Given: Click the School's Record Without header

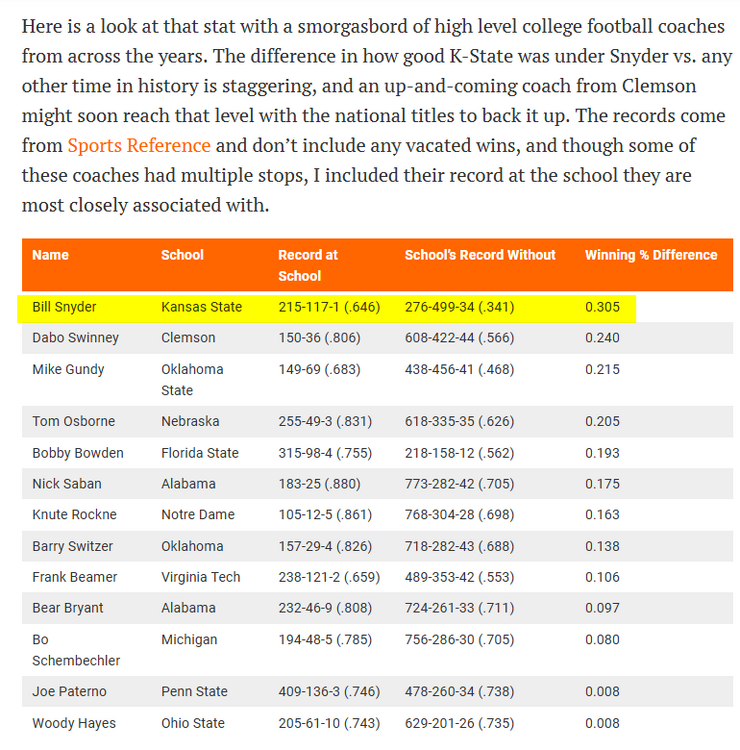Looking at the screenshot, I should (x=480, y=255).
